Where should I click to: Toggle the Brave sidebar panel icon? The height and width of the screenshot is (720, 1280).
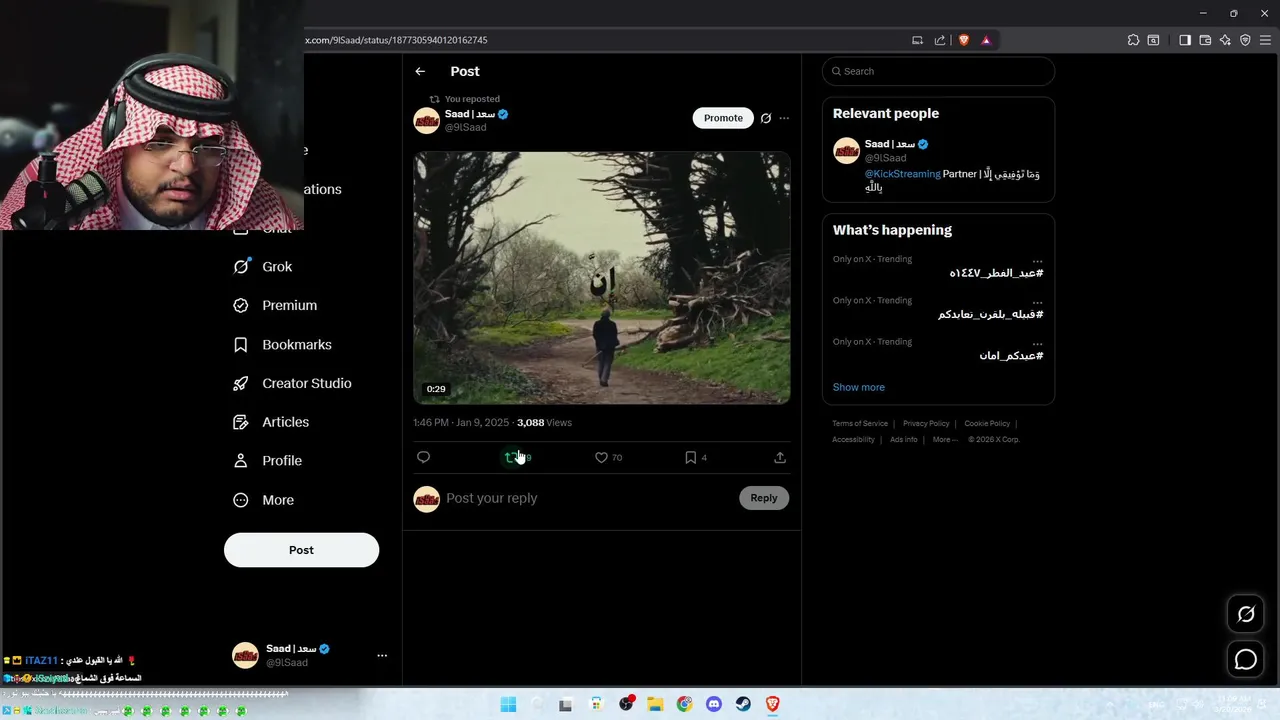point(1185,40)
